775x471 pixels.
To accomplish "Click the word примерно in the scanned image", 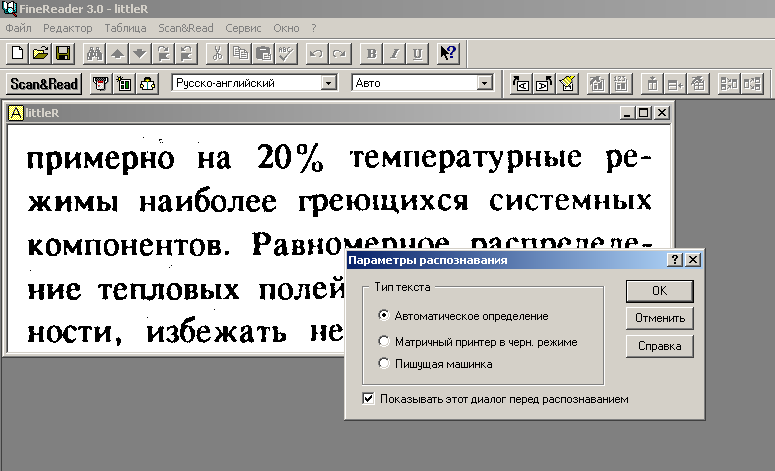I will pos(101,159).
